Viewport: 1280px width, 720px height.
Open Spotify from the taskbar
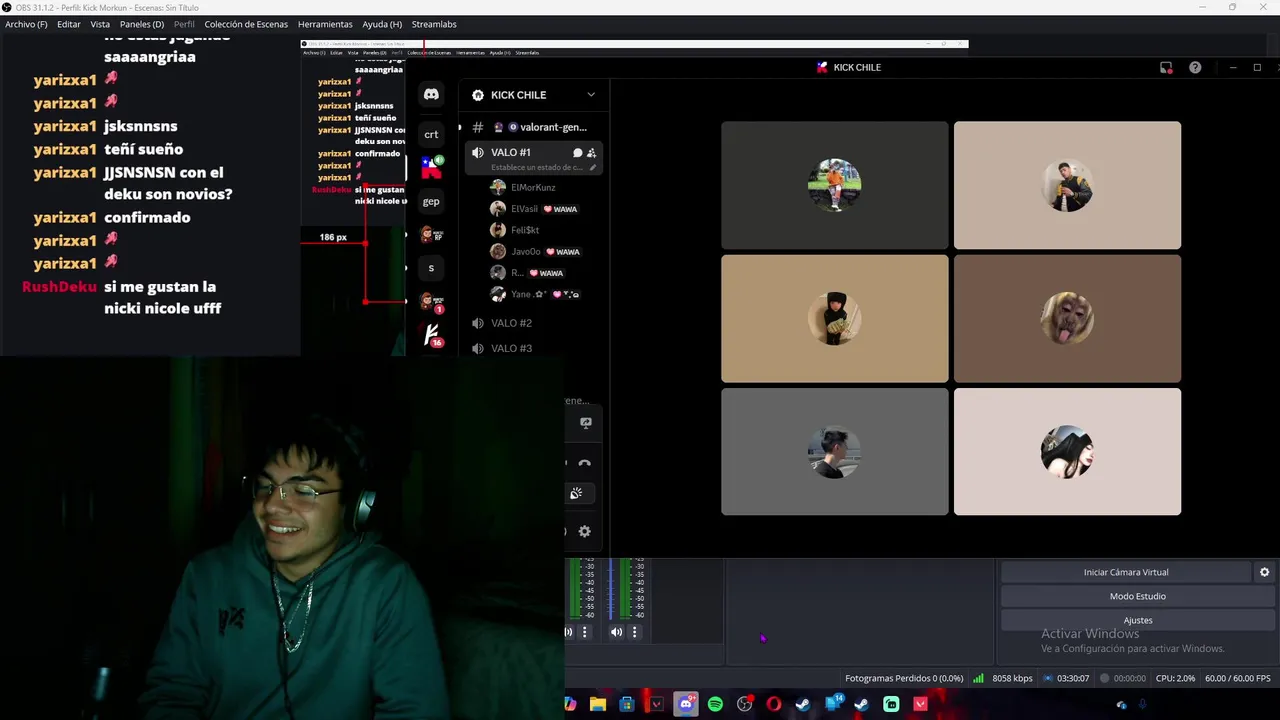point(715,704)
